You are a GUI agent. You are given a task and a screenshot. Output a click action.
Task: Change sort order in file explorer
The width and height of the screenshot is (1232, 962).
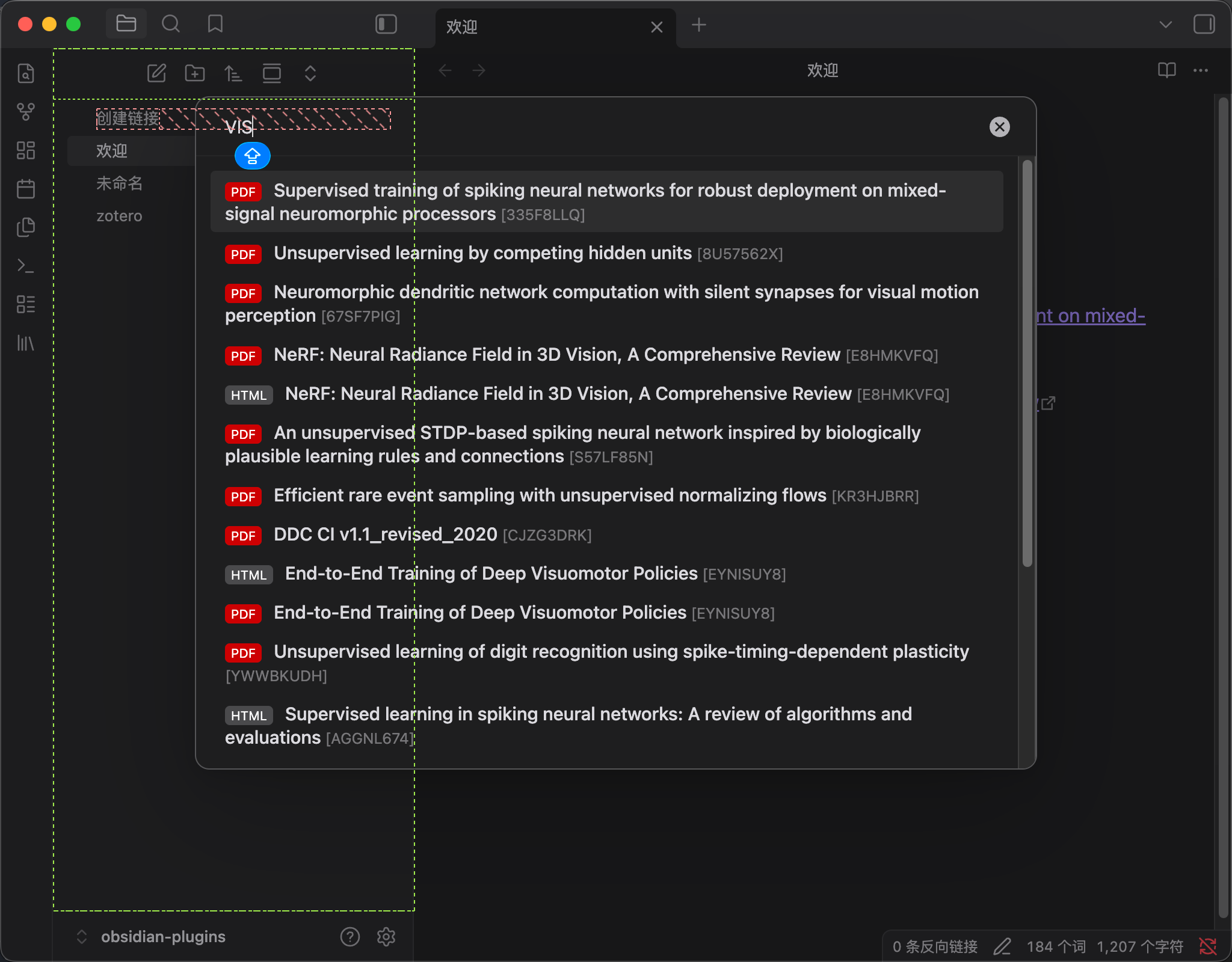(233, 73)
